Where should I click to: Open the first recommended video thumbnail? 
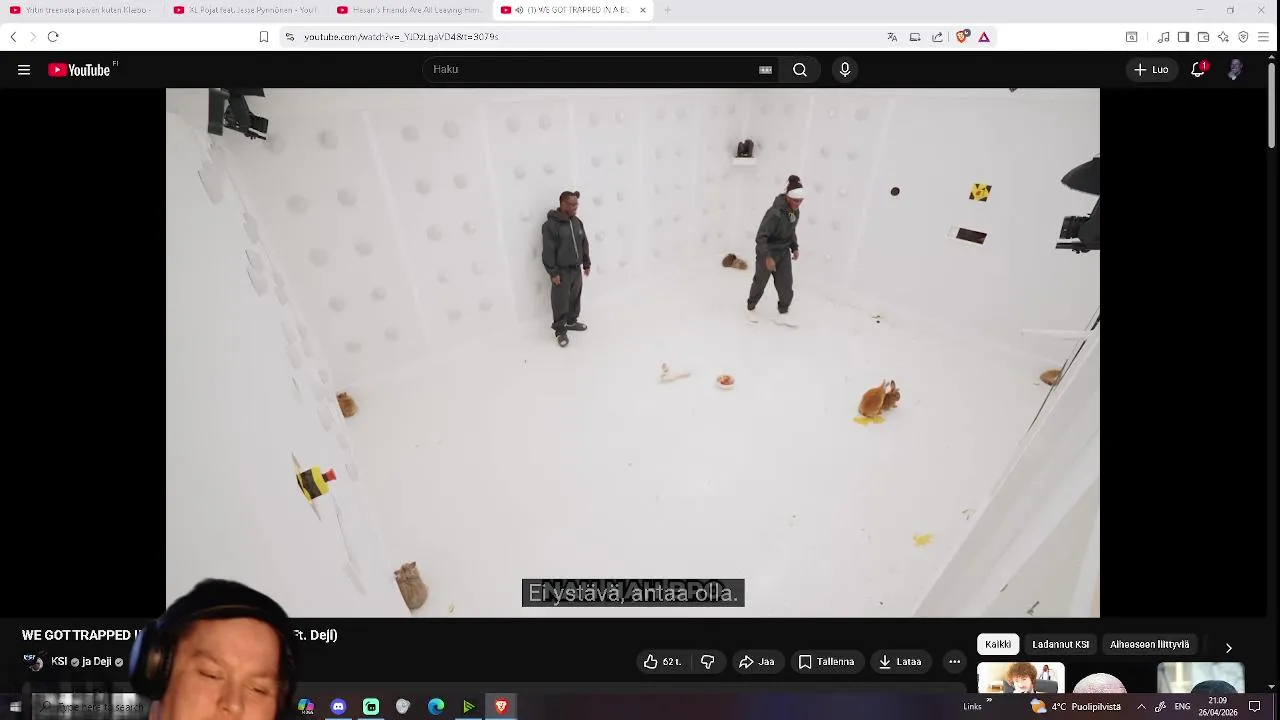(x=1020, y=678)
